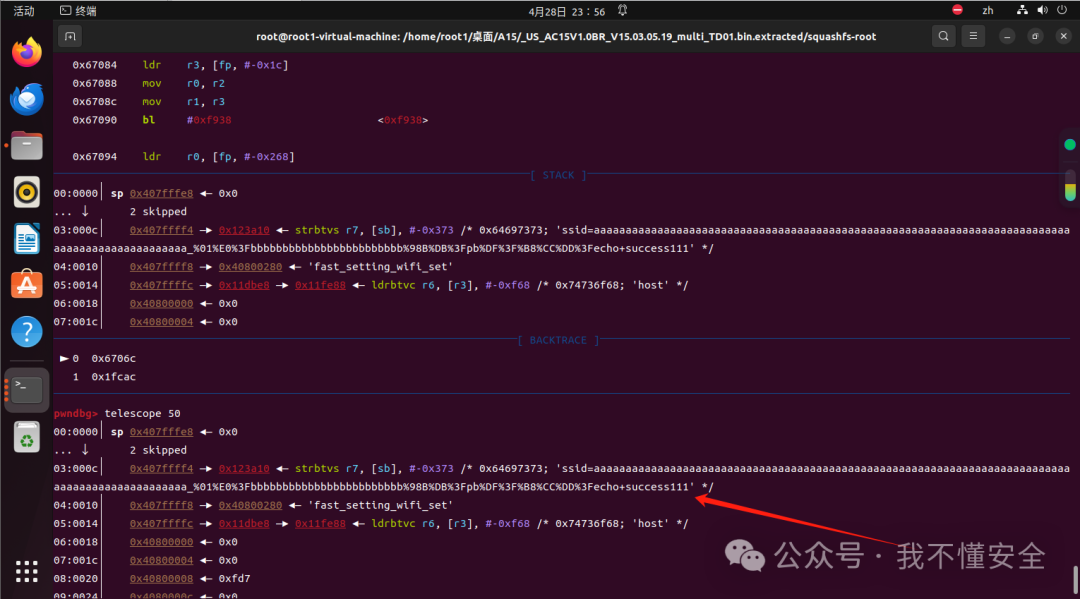Launch LibreOffice Writer from dock
This screenshot has height=599, width=1080.
point(27,239)
